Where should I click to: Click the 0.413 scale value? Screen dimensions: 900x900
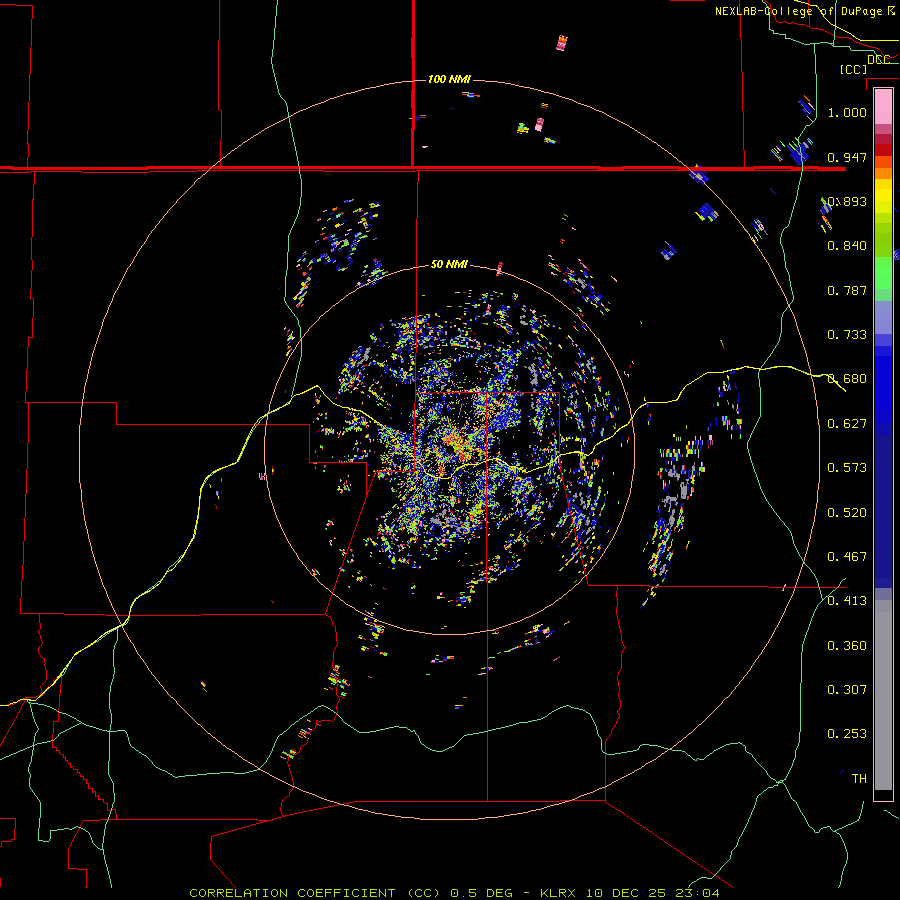click(847, 601)
